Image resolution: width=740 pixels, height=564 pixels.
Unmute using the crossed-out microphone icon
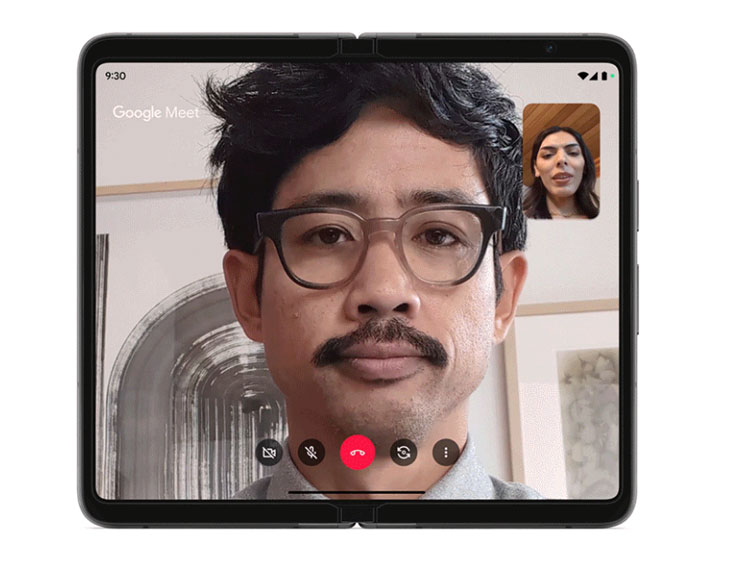[312, 452]
